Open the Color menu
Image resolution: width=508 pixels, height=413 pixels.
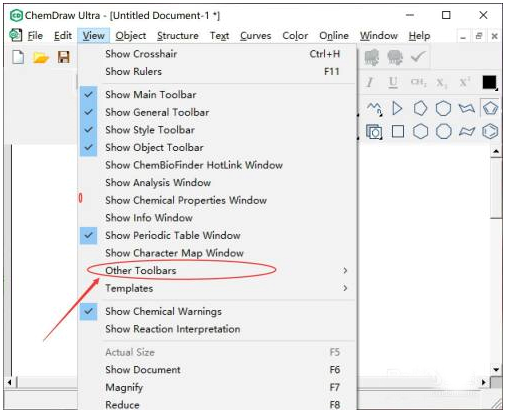[x=295, y=35]
